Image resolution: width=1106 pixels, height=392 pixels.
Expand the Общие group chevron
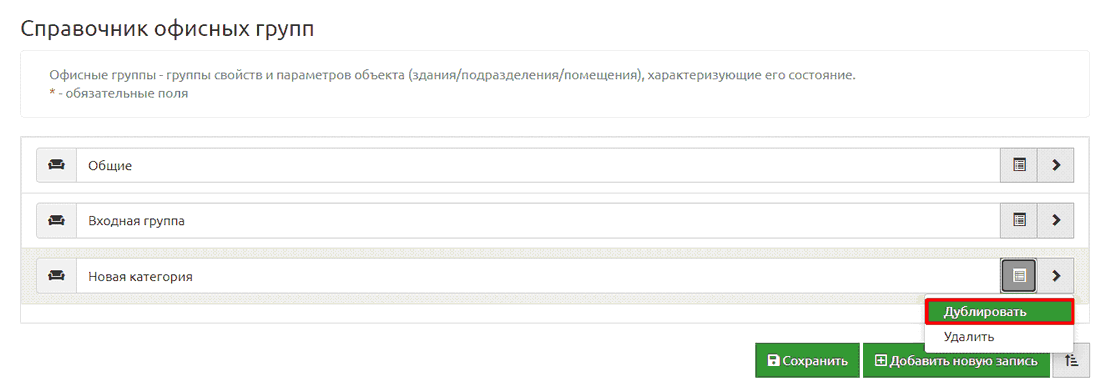[1056, 166]
